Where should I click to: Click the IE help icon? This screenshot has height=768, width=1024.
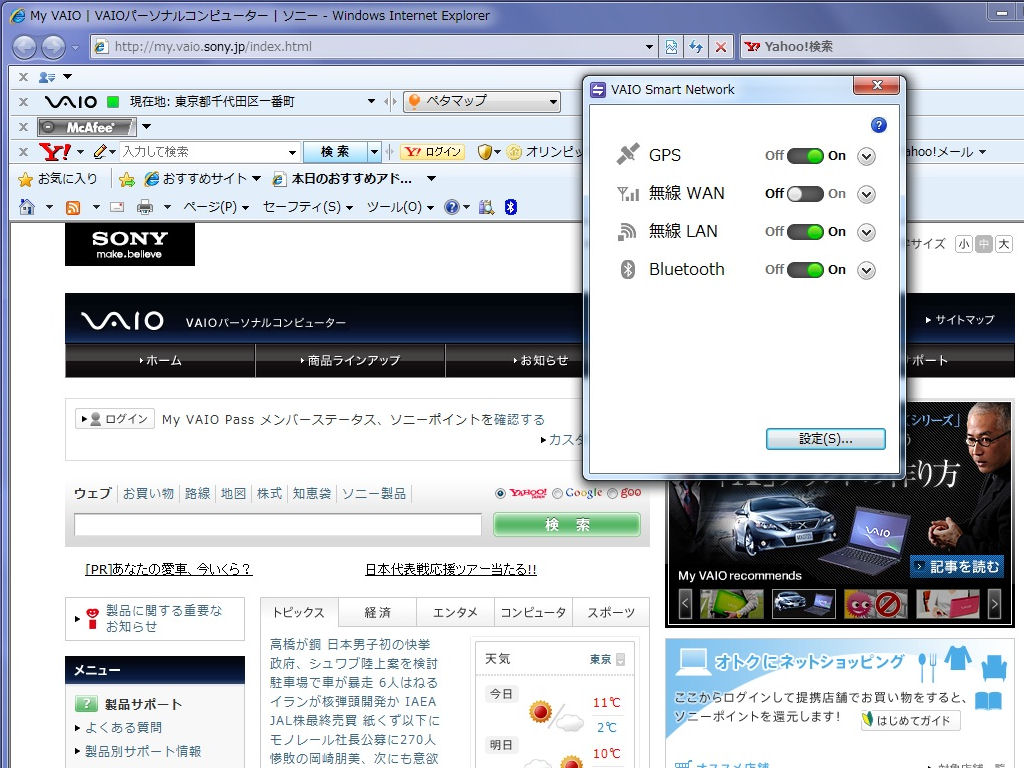tap(451, 207)
